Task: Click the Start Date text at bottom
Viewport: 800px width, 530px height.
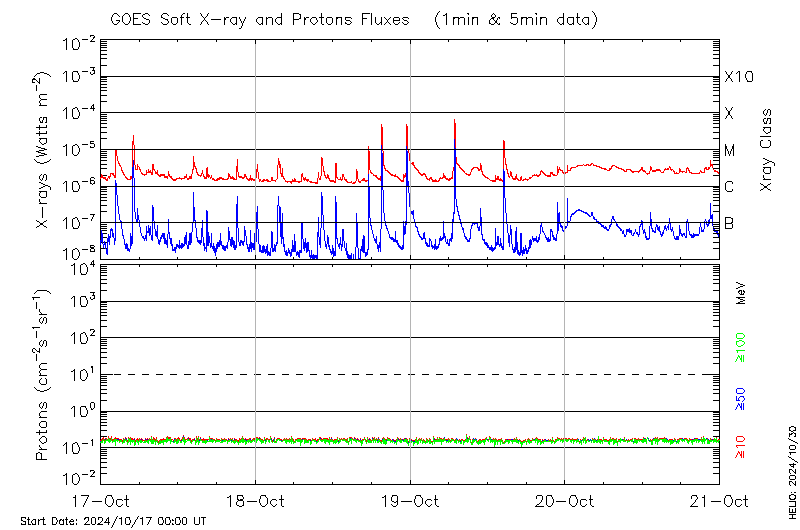Action: click(113, 521)
